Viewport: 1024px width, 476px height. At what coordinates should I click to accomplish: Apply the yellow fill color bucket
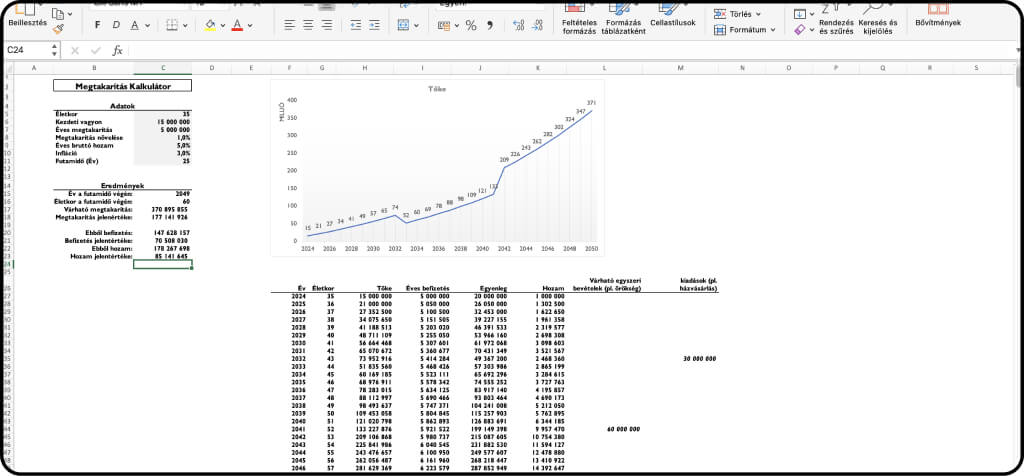[209, 24]
